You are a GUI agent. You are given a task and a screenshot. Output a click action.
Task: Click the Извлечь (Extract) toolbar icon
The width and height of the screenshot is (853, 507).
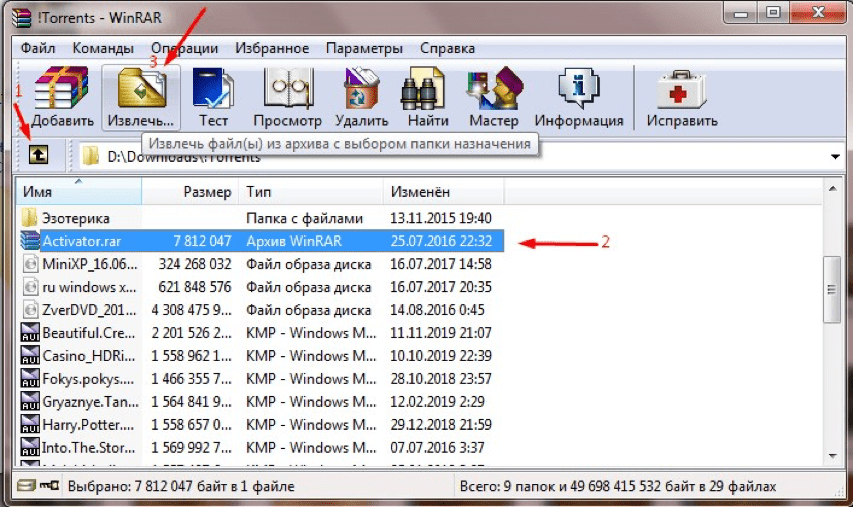click(141, 97)
